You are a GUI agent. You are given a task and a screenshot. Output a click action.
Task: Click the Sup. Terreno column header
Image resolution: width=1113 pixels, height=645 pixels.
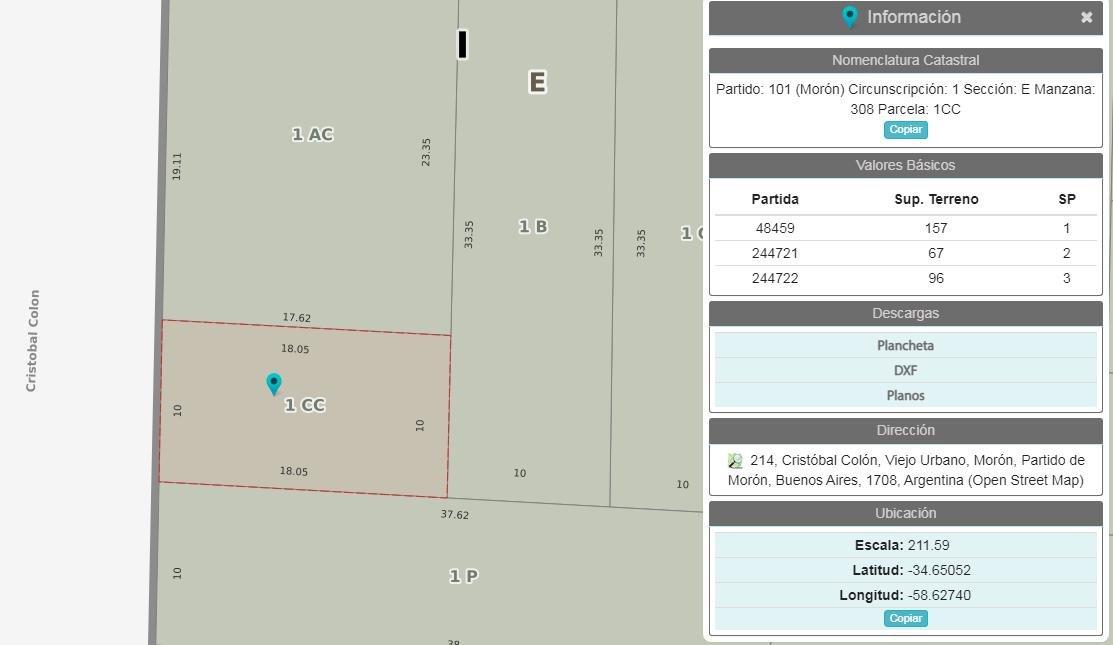(x=936, y=199)
